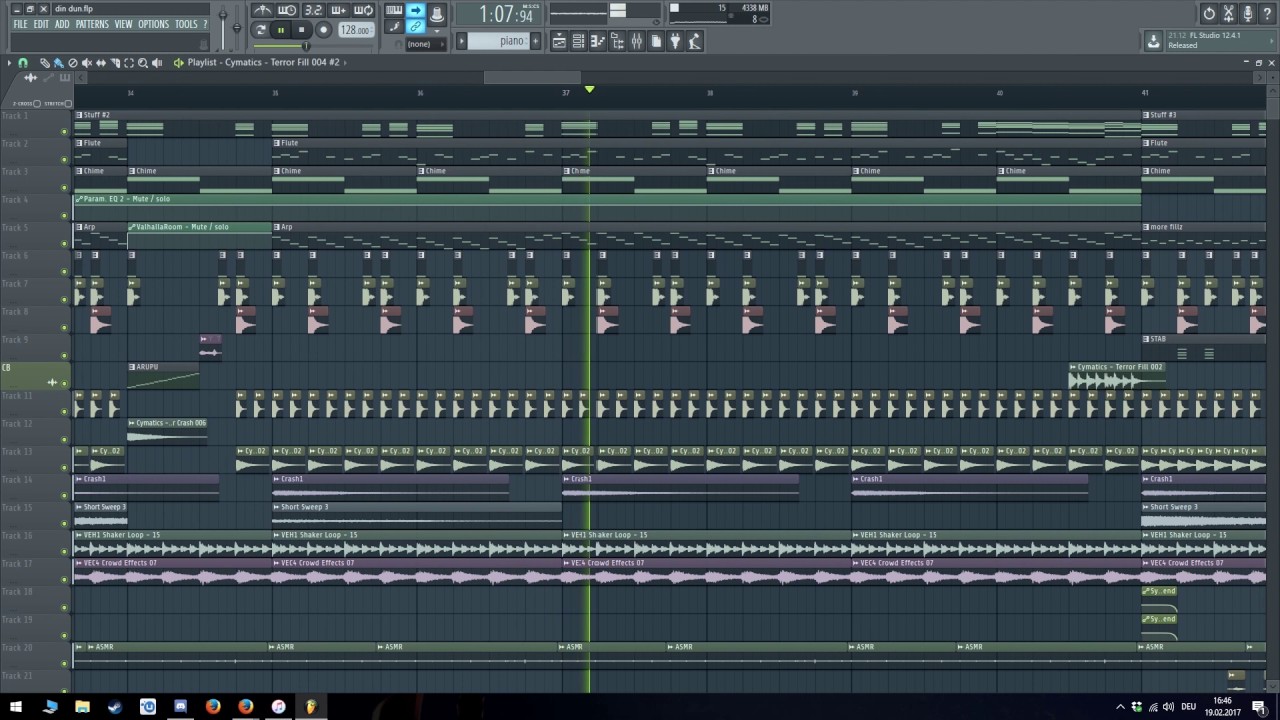Open the tempo tapper icon
Image resolution: width=1280 pixels, height=720 pixels.
pyautogui.click(x=695, y=41)
